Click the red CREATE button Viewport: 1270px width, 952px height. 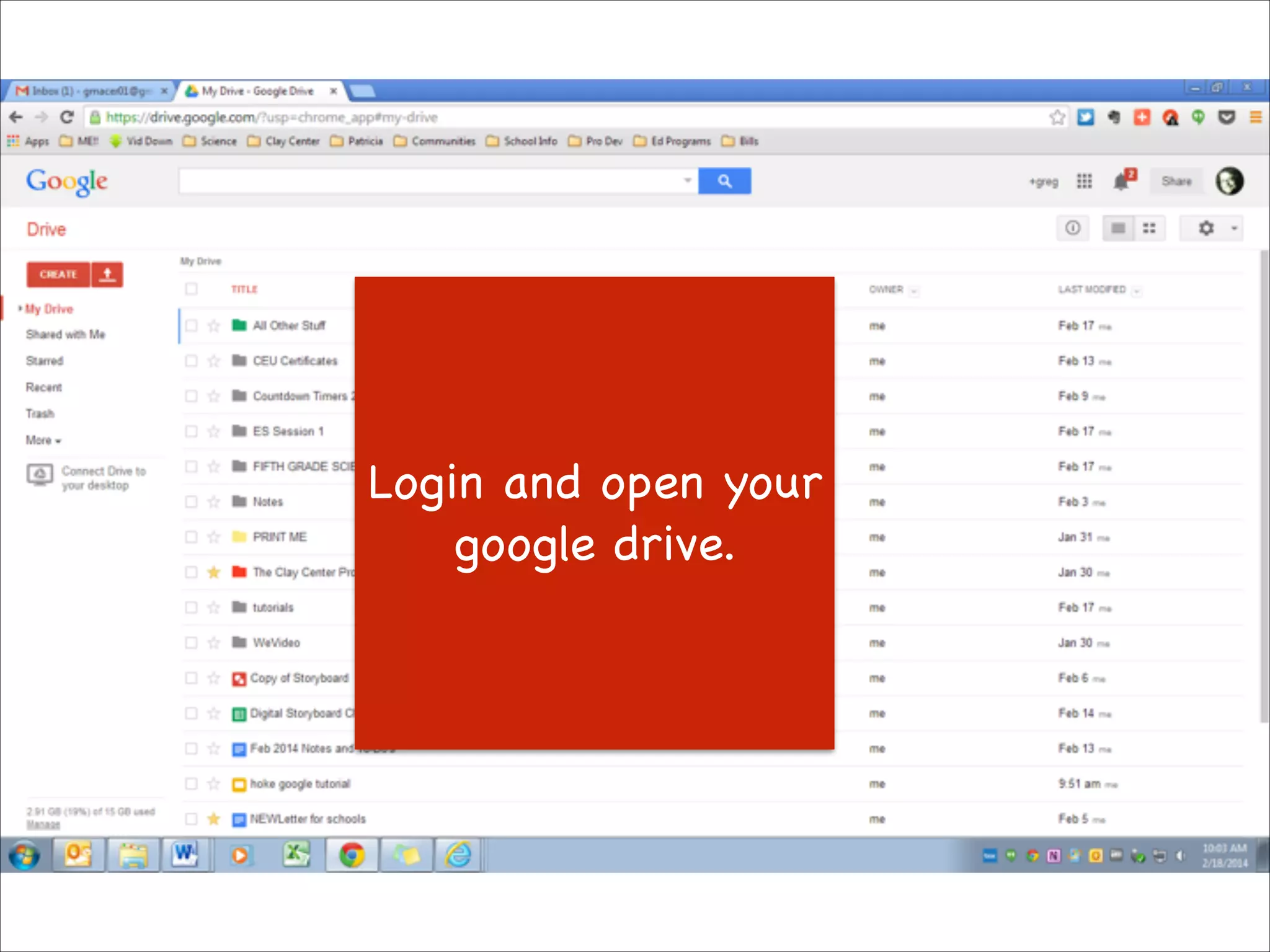click(x=58, y=275)
